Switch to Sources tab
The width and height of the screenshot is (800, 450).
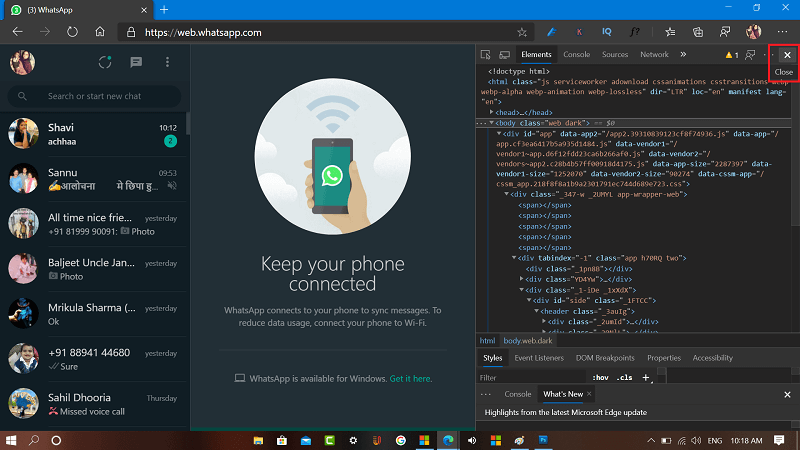[615, 55]
